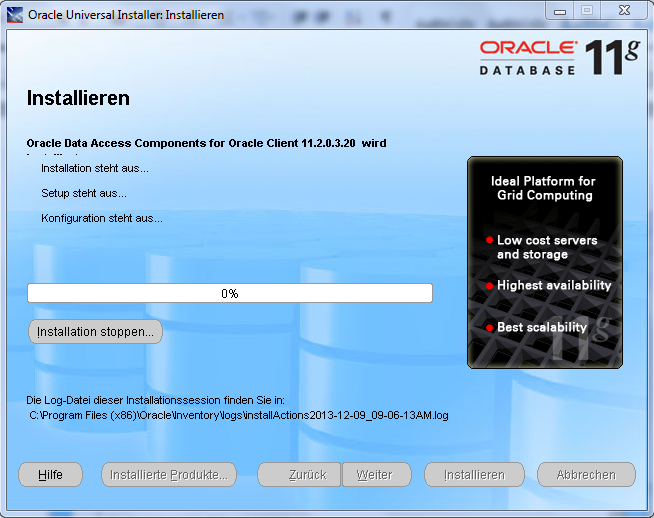Screen dimensions: 654x518
Task: Click the Installierte Produkte button
Action: click(x=169, y=475)
